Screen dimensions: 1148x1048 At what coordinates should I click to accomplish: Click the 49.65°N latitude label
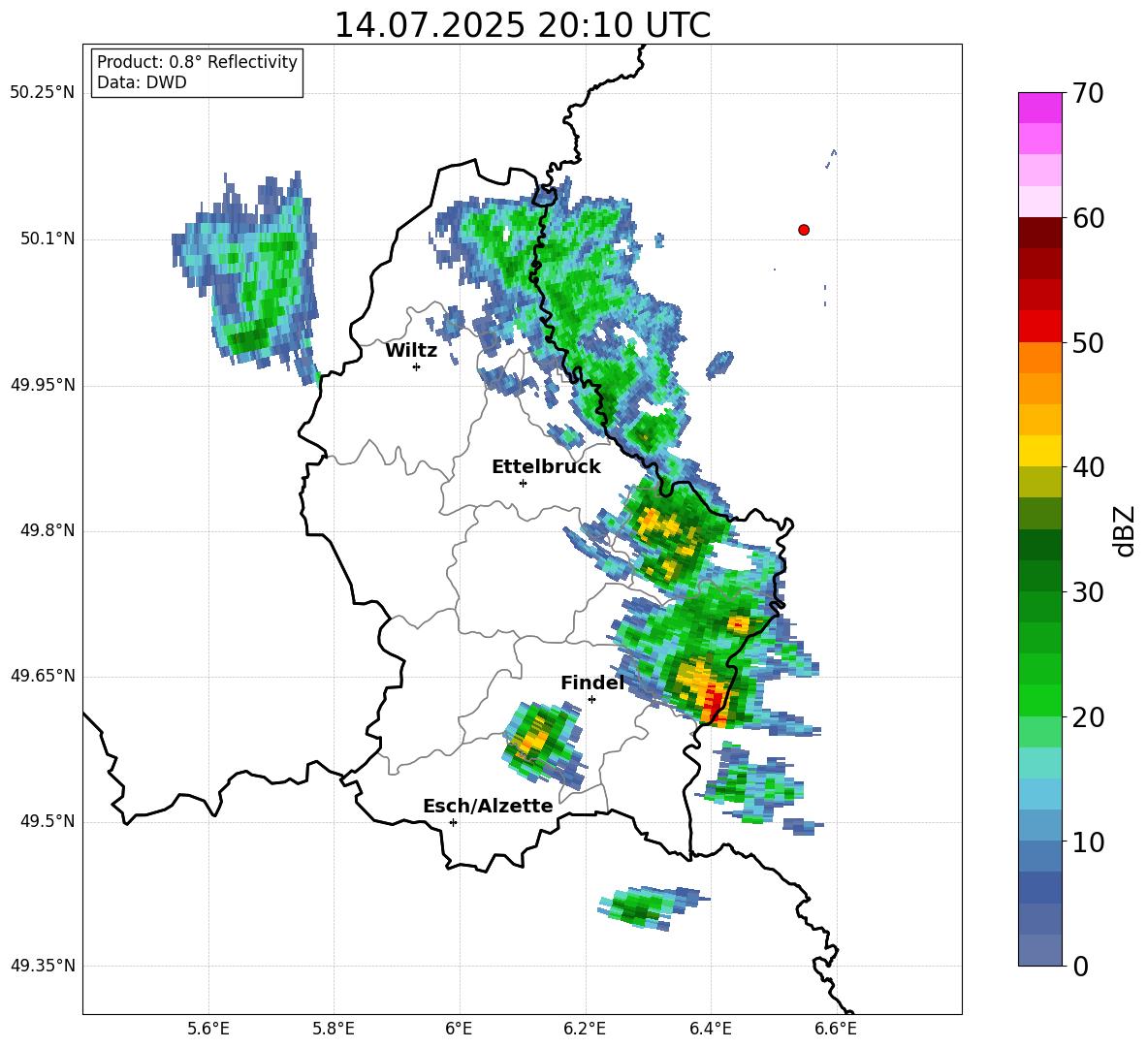[x=43, y=676]
